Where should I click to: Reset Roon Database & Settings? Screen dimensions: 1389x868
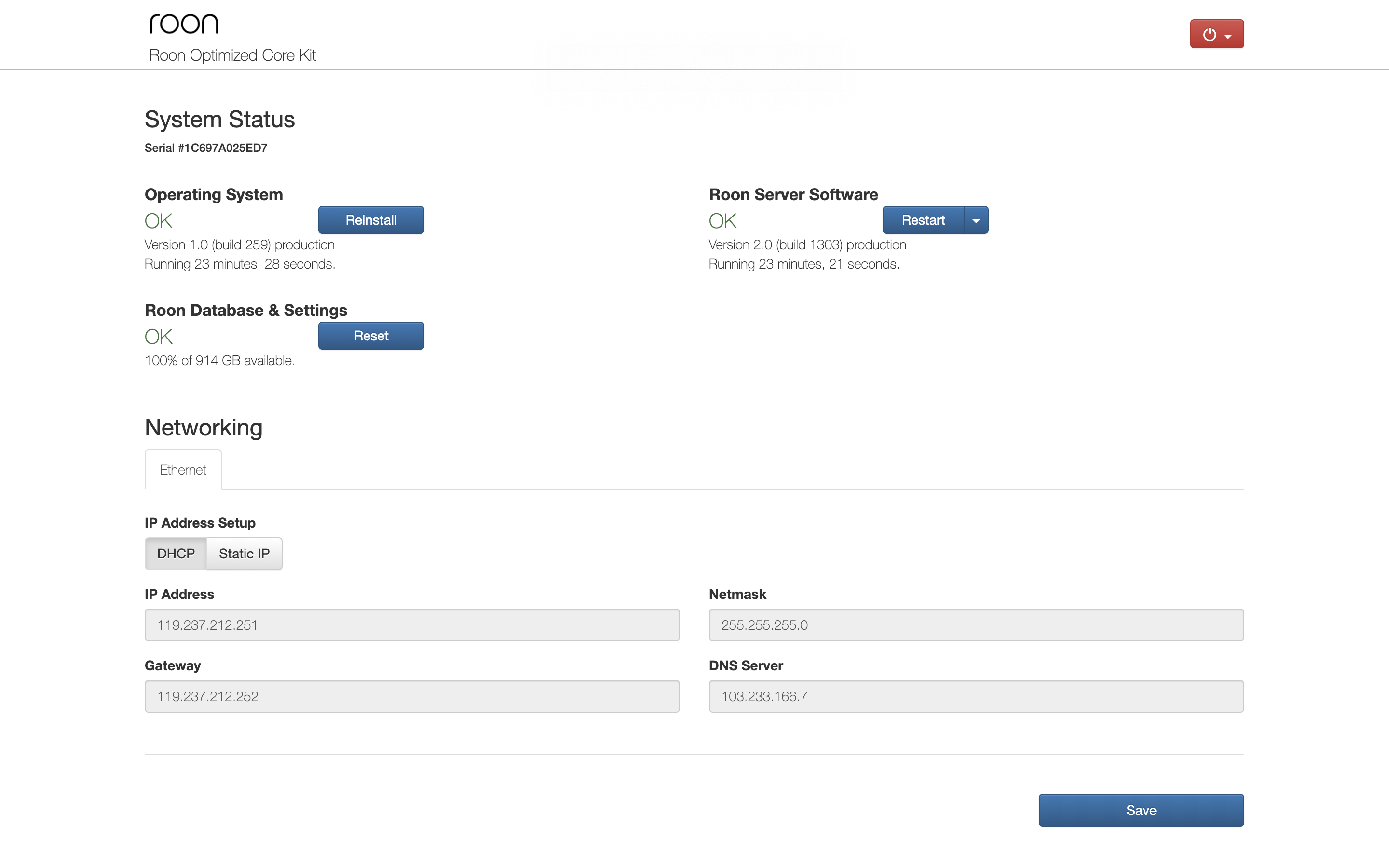pyautogui.click(x=371, y=336)
